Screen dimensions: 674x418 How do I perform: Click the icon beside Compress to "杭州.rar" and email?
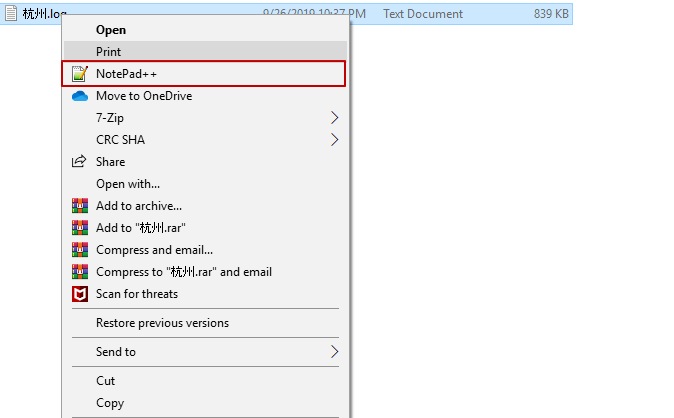click(80, 272)
